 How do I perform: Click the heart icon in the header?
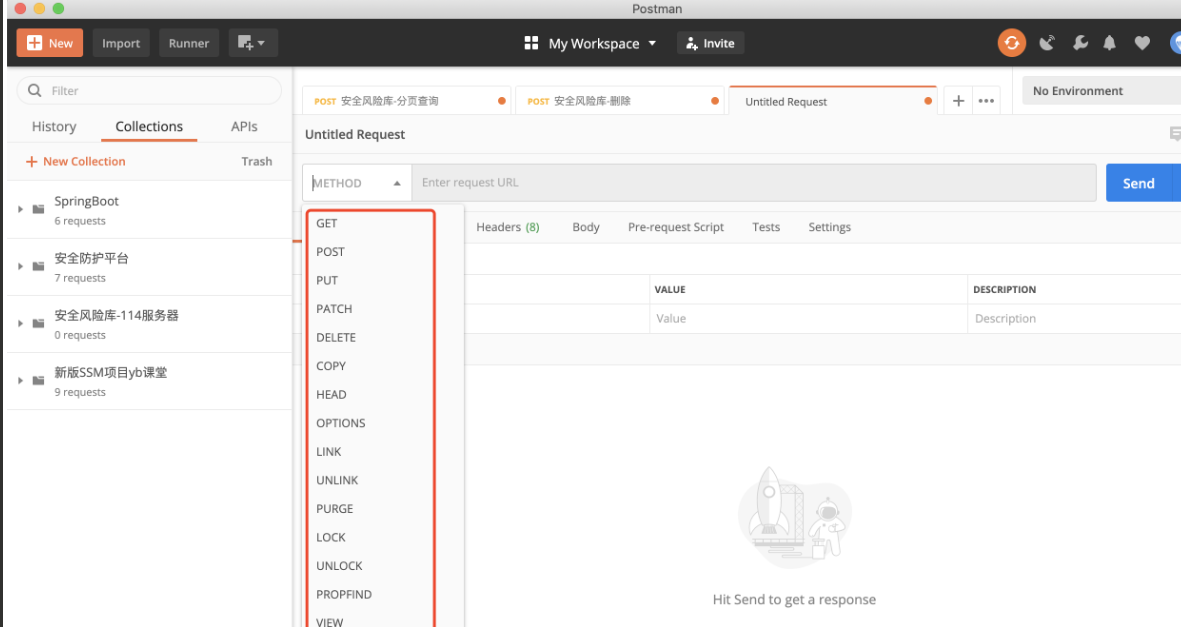[1142, 43]
